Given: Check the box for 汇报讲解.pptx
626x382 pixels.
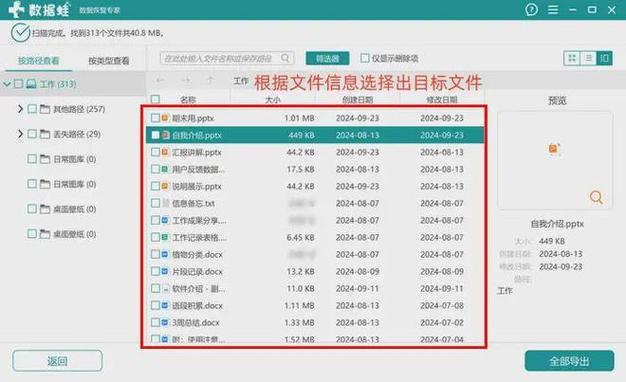Looking at the screenshot, I should (155, 152).
